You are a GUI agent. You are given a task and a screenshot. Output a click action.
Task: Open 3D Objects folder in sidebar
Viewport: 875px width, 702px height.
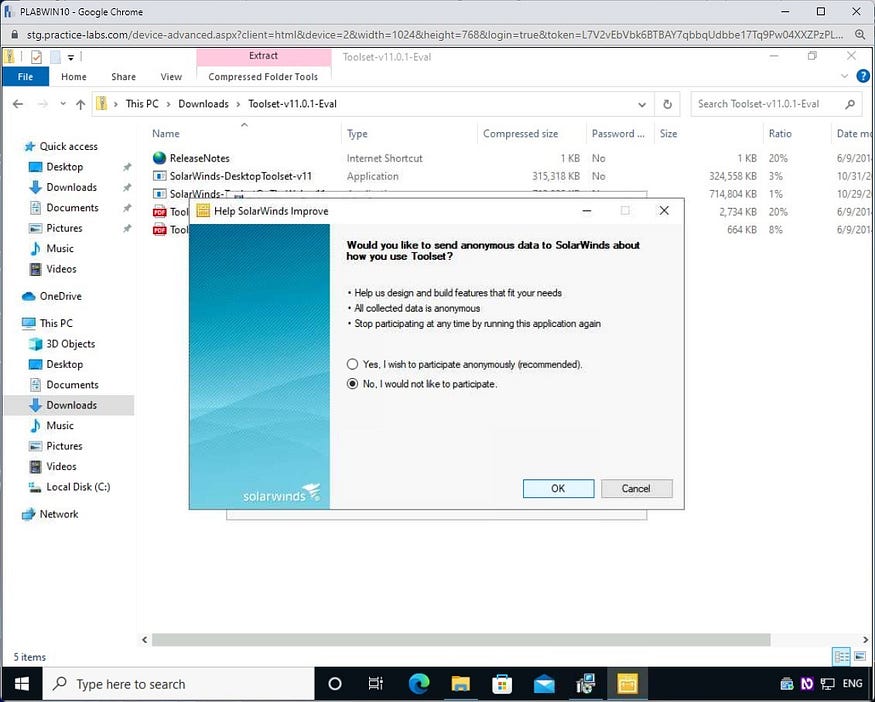(x=70, y=344)
